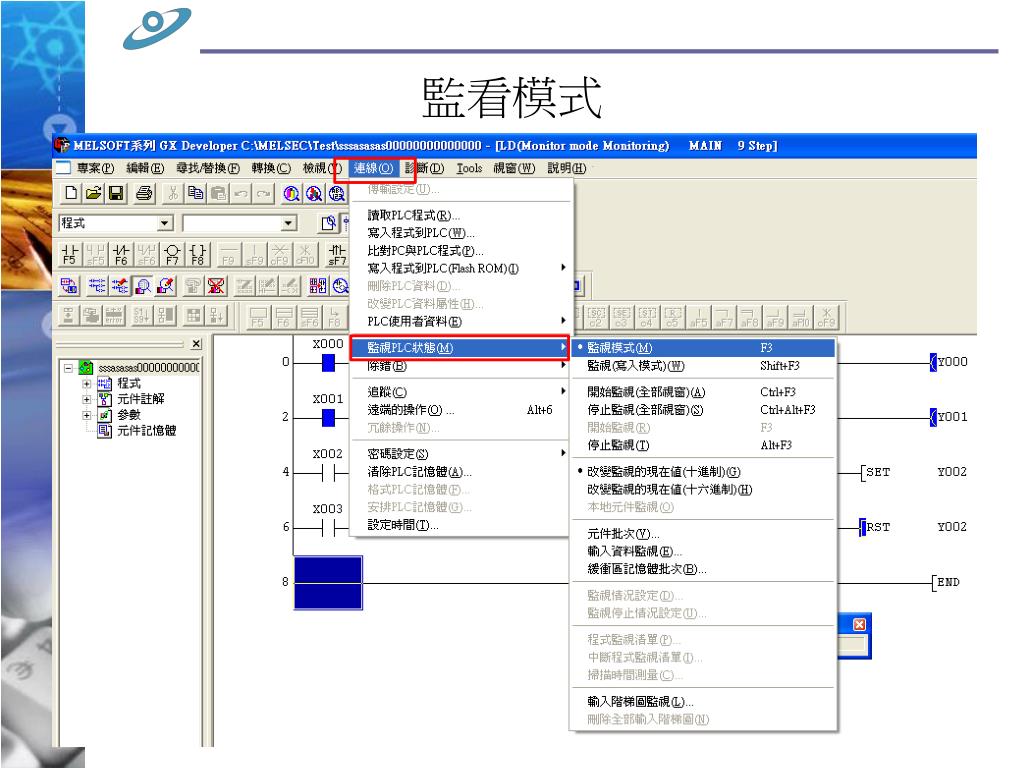1024x768 pixels.
Task: Choose 監視(寫入模式)(W) submenu entry
Action: point(703,366)
